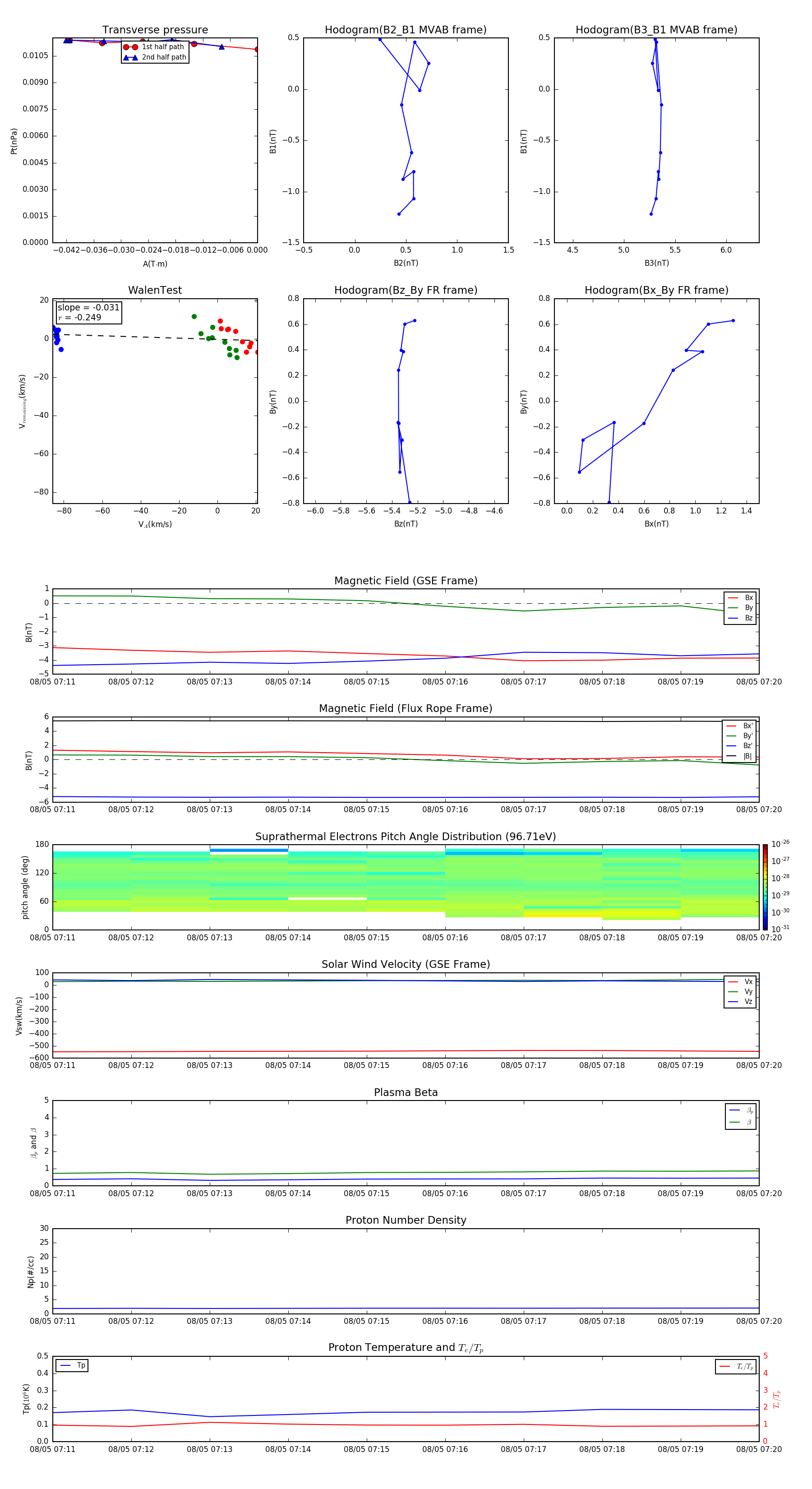Click the By' entry in Flux Rope legend

coord(740,736)
